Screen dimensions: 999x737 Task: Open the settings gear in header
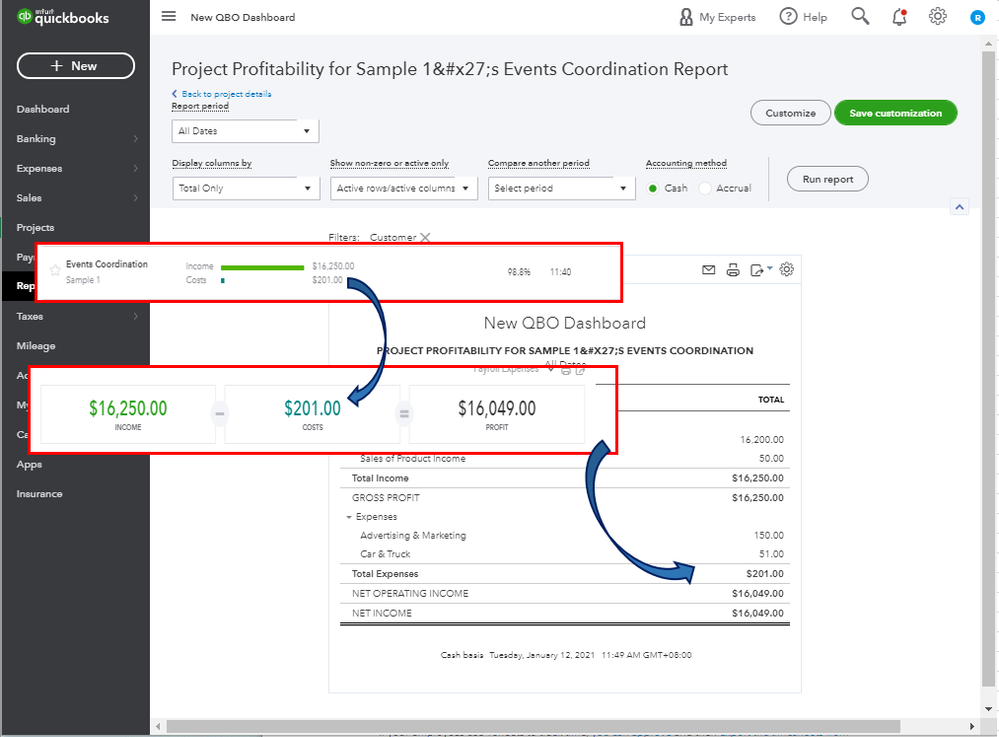tap(937, 17)
